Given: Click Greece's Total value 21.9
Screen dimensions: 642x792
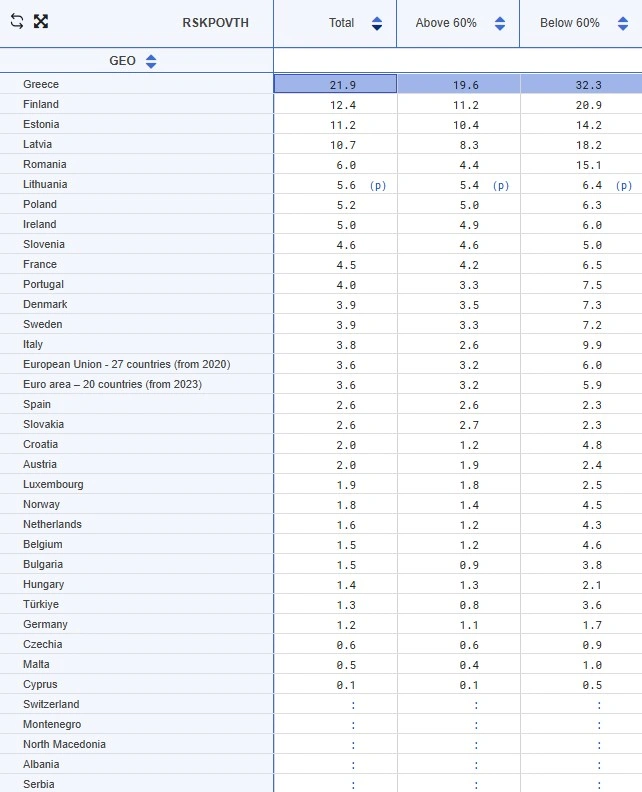Looking at the screenshot, I should tap(342, 85).
